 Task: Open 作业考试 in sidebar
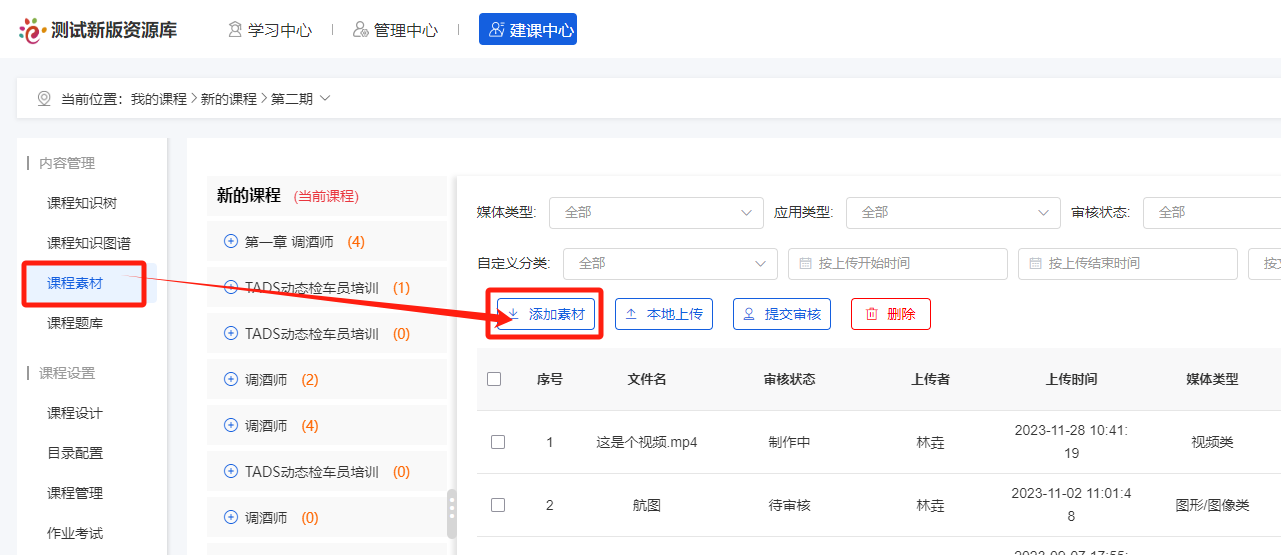click(75, 533)
